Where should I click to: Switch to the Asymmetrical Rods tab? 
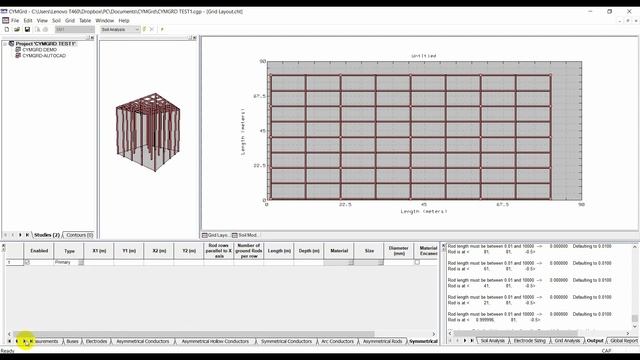(382, 341)
